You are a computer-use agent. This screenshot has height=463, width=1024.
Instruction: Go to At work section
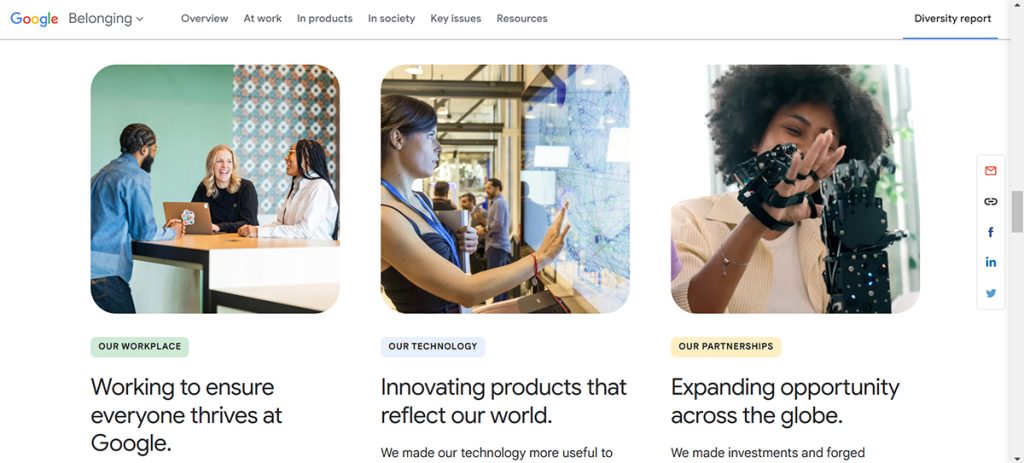(262, 19)
